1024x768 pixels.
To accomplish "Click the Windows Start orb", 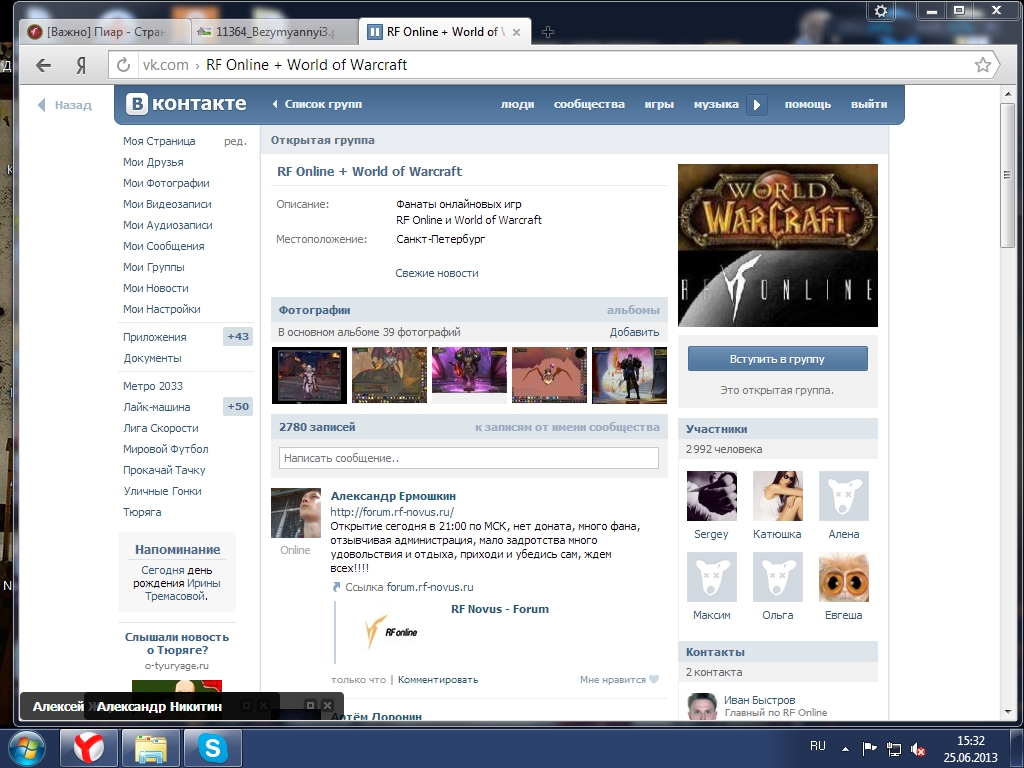I will pos(26,748).
